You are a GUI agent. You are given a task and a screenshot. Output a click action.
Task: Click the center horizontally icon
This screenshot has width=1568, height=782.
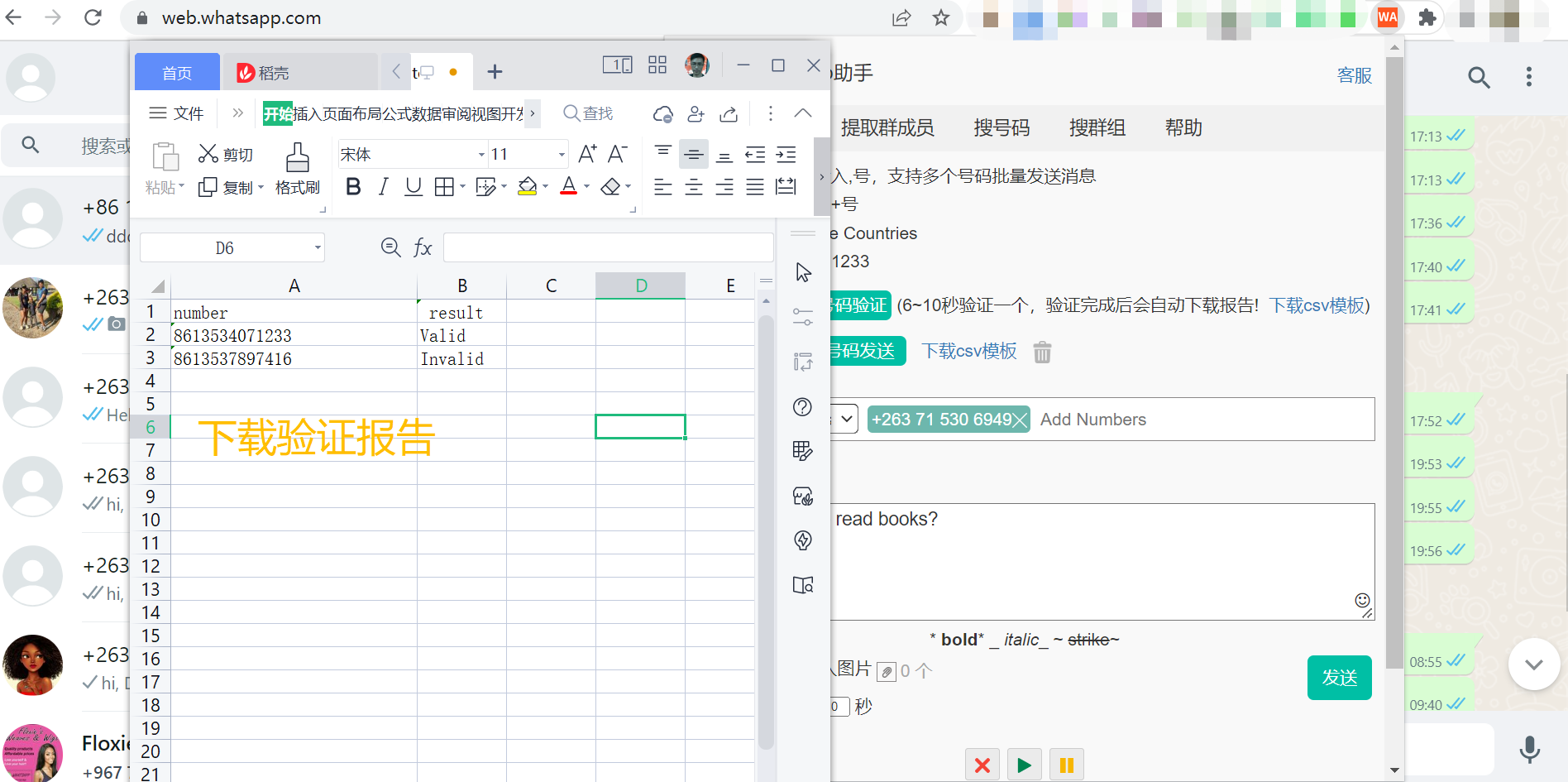tap(694, 187)
